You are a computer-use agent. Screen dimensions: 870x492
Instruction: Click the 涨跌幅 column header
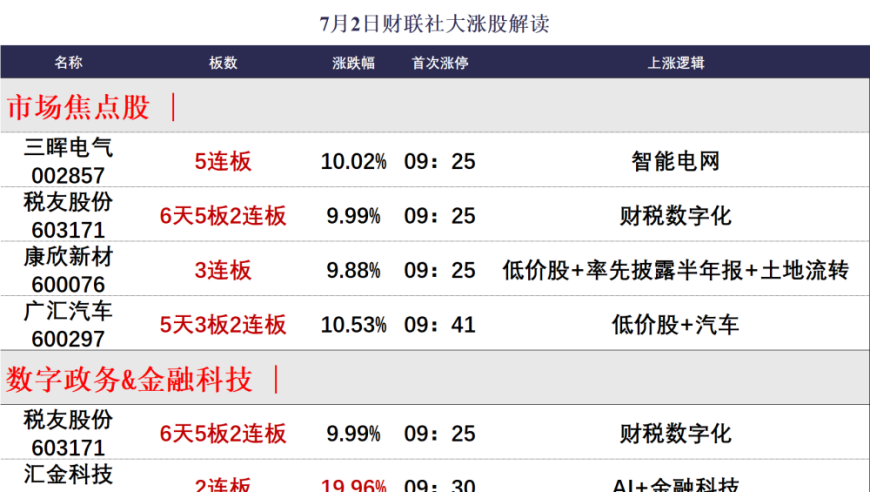pyautogui.click(x=353, y=62)
